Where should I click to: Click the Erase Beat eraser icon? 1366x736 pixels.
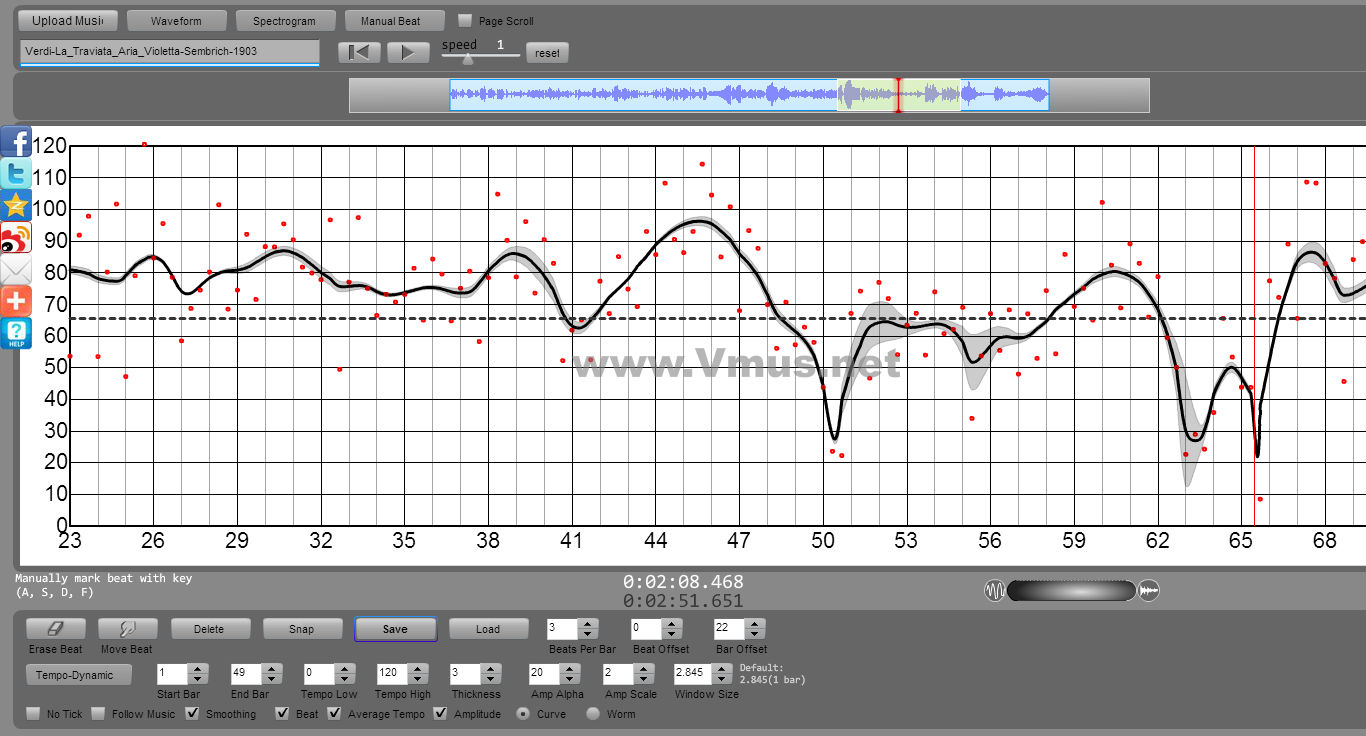55,629
